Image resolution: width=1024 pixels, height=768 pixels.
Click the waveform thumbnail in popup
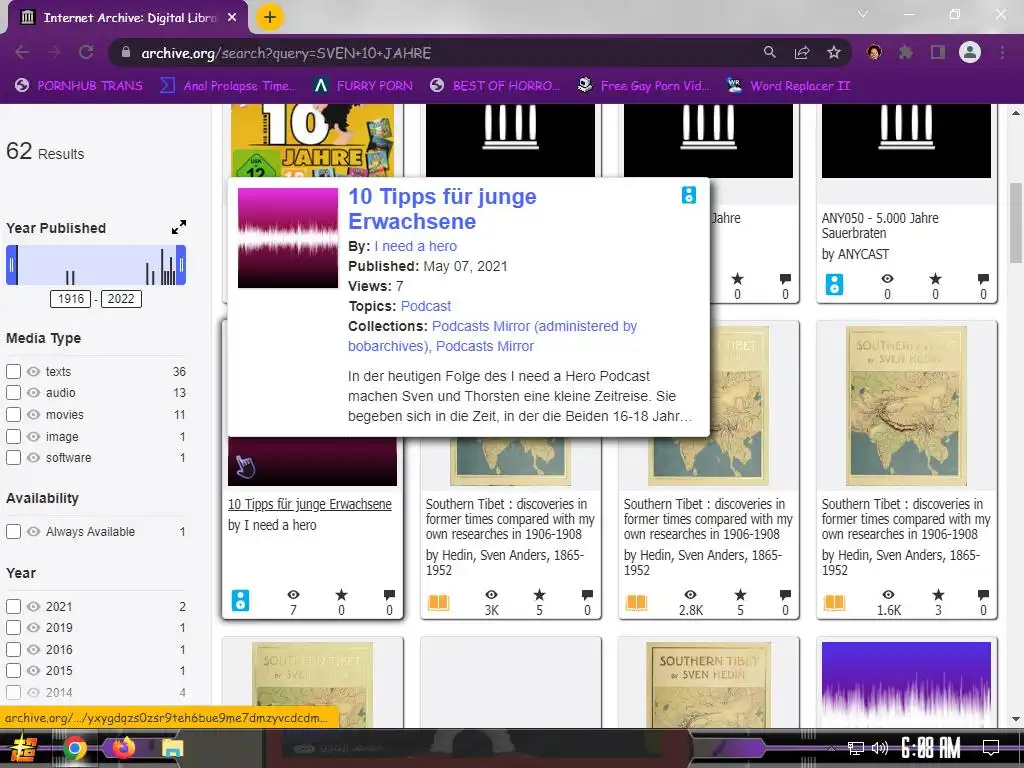click(288, 238)
